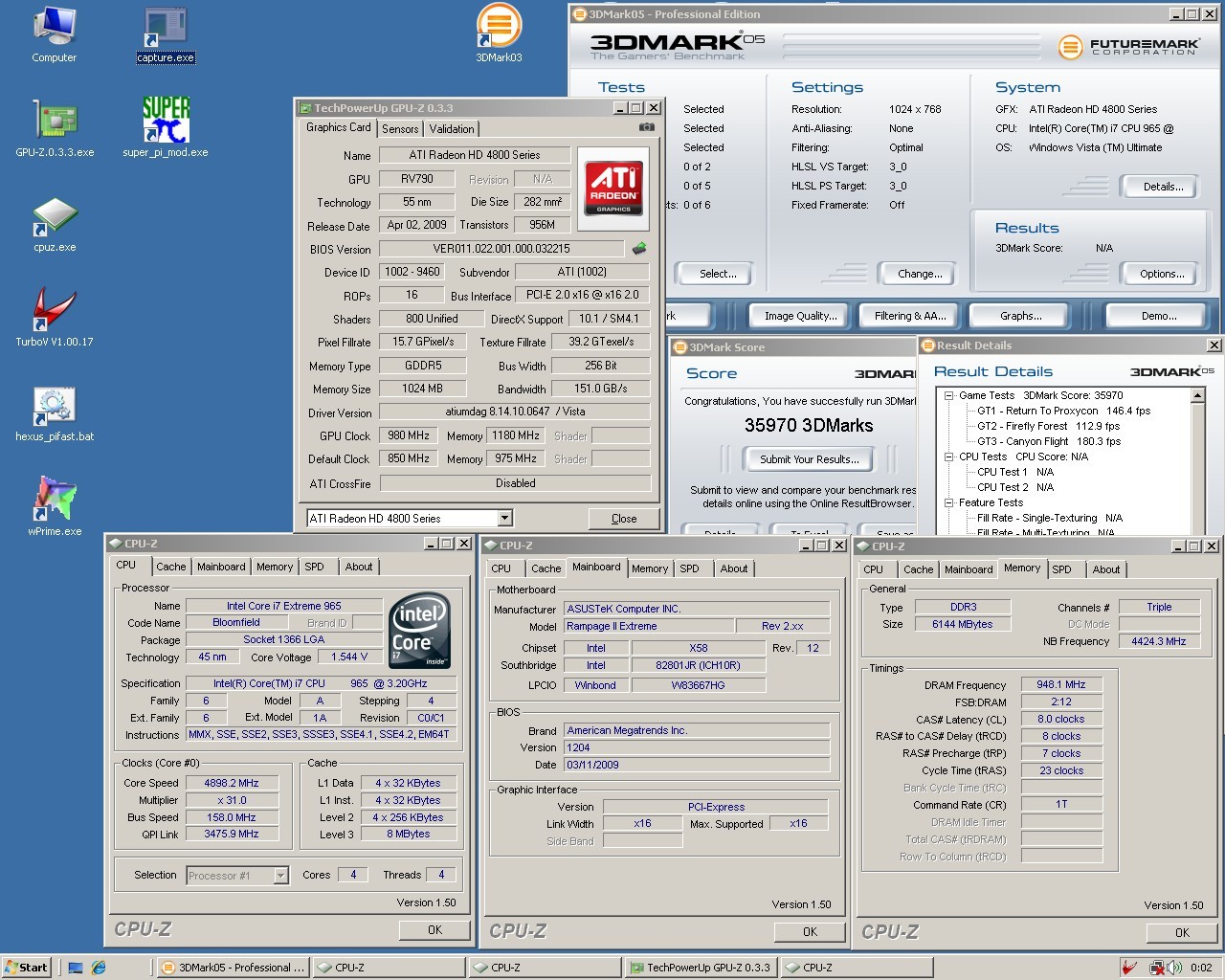Collapse the Feature Tests tree node

948,502
